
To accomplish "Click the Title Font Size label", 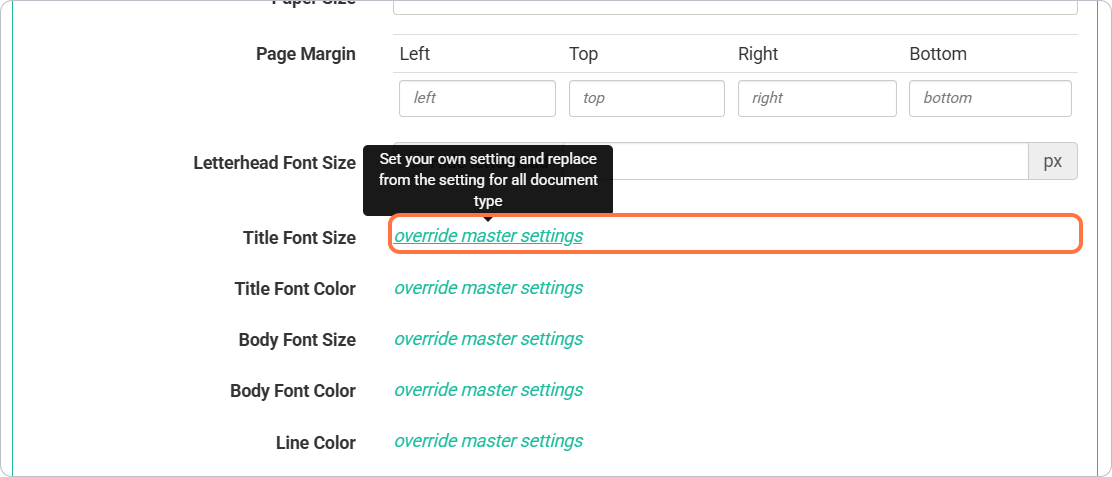I will tap(299, 238).
